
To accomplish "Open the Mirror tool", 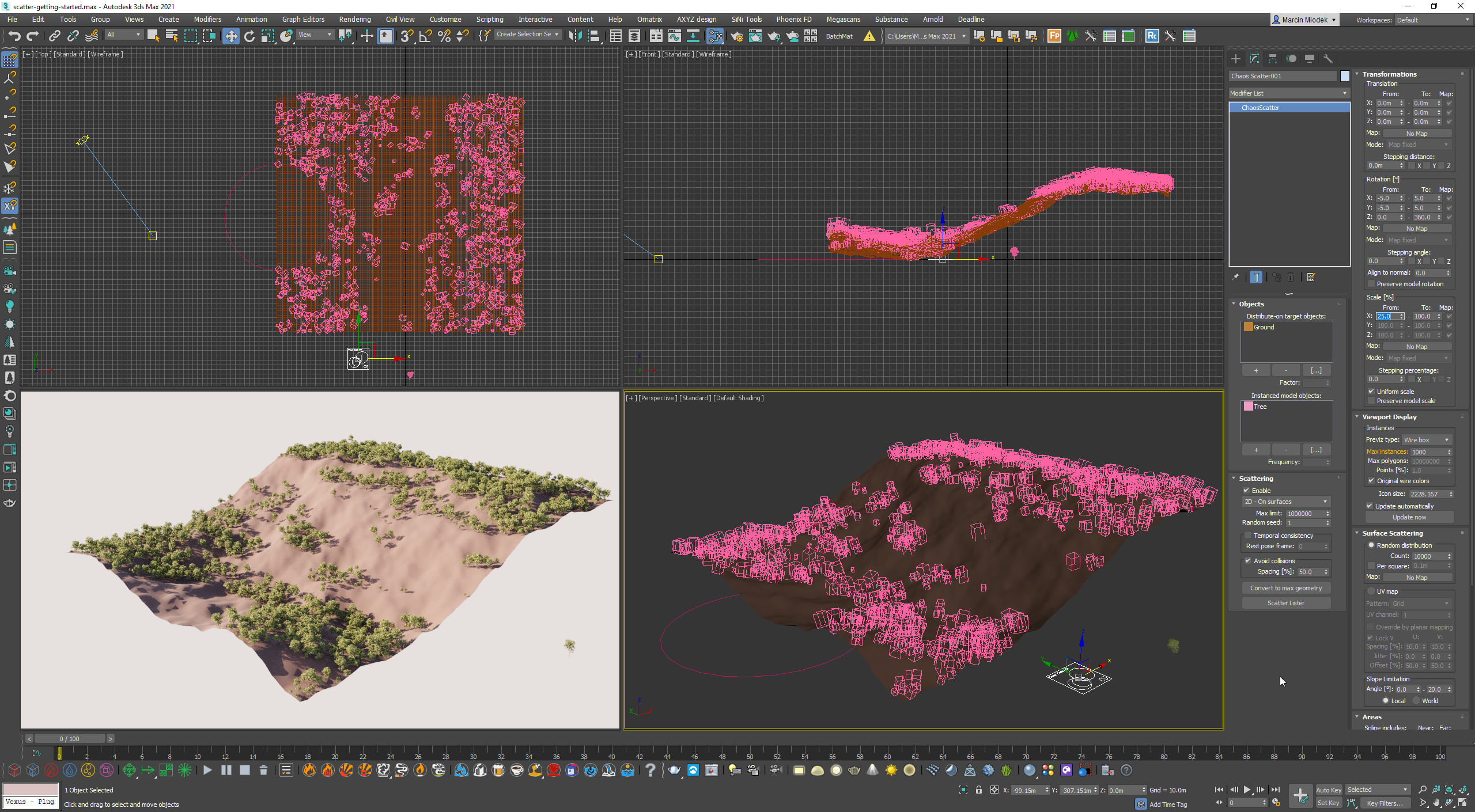I will point(574,36).
